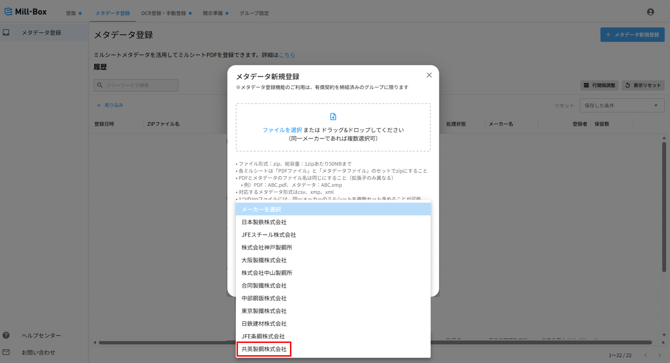This screenshot has height=363, width=670.
Task: Choose 中部鋼鈑株式会社 from the maker list
Action: [333, 298]
